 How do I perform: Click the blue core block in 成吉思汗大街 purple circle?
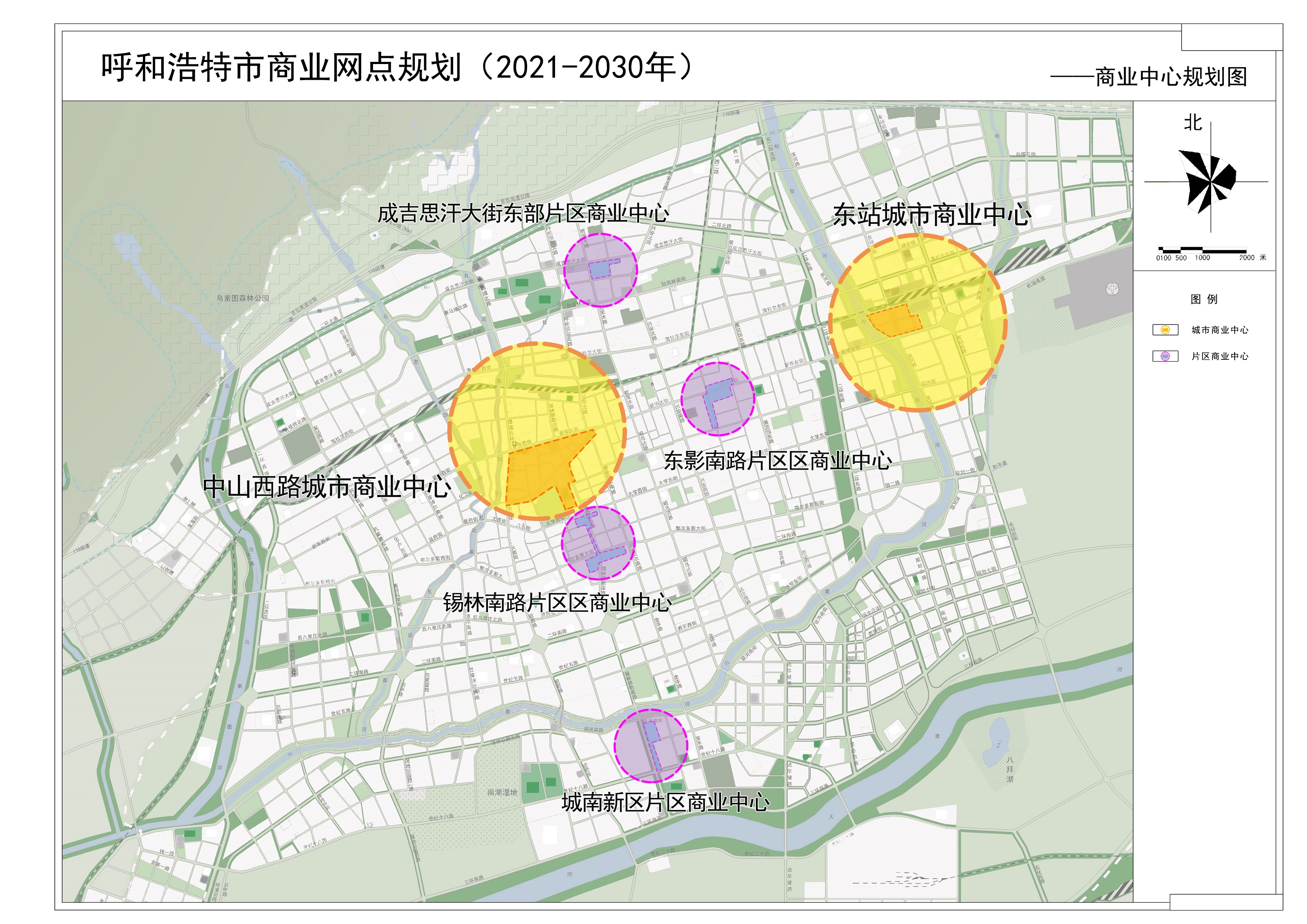click(600, 269)
